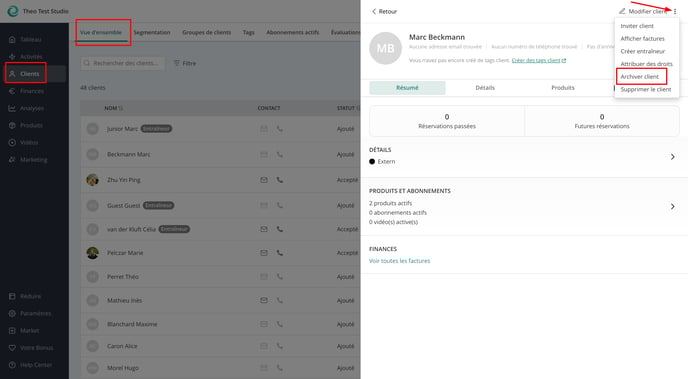The width and height of the screenshot is (688, 379).
Task: Choose Supprimer le client menu entry
Action: (646, 89)
